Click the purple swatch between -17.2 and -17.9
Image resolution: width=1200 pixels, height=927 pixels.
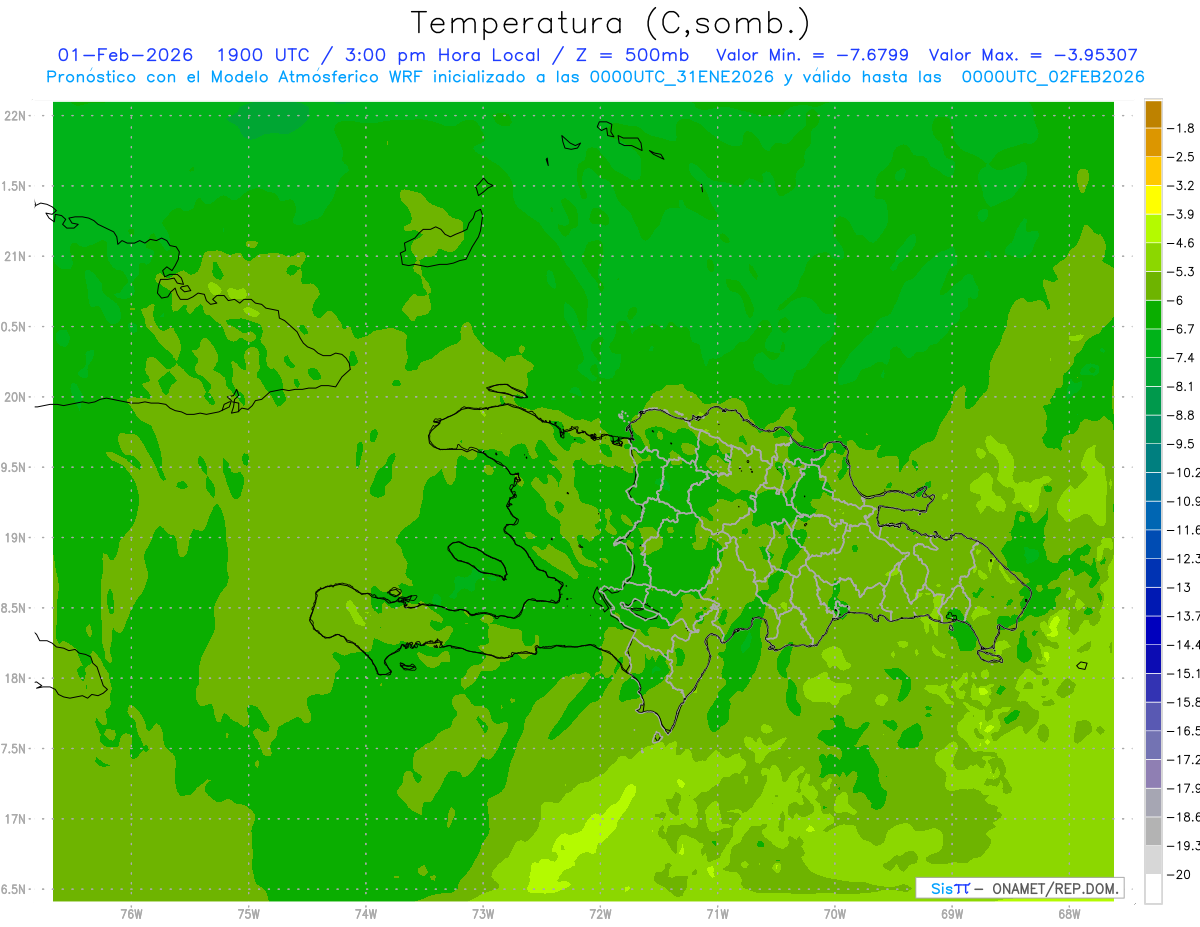click(x=1153, y=774)
